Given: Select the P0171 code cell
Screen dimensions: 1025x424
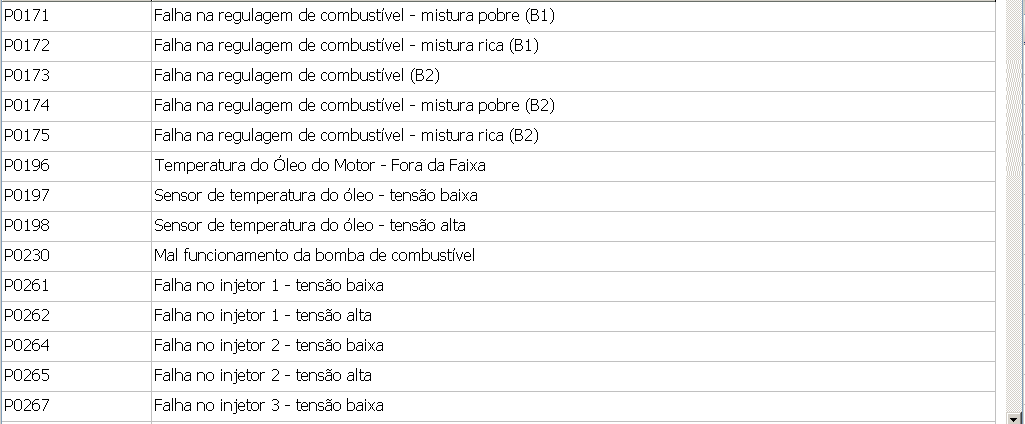Looking at the screenshot, I should coord(27,16).
